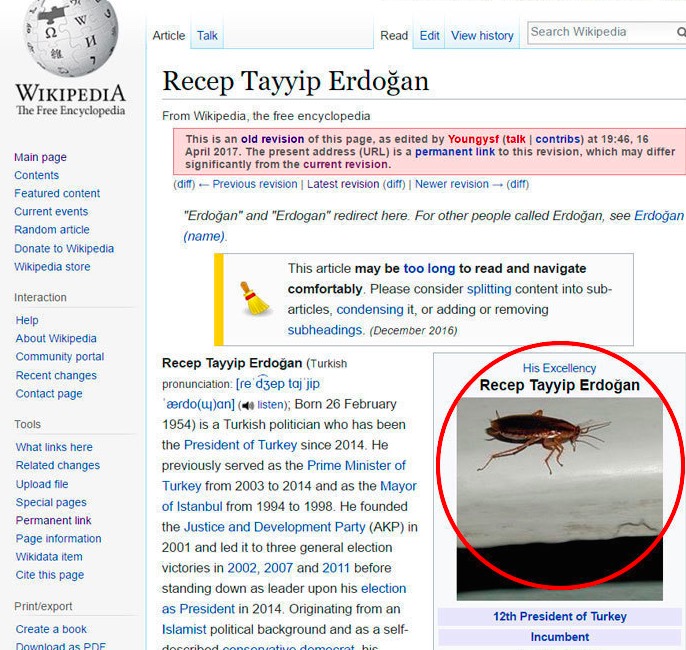The height and width of the screenshot is (650, 686).
Task: Open Contents sidebar link
Action: click(x=36, y=175)
